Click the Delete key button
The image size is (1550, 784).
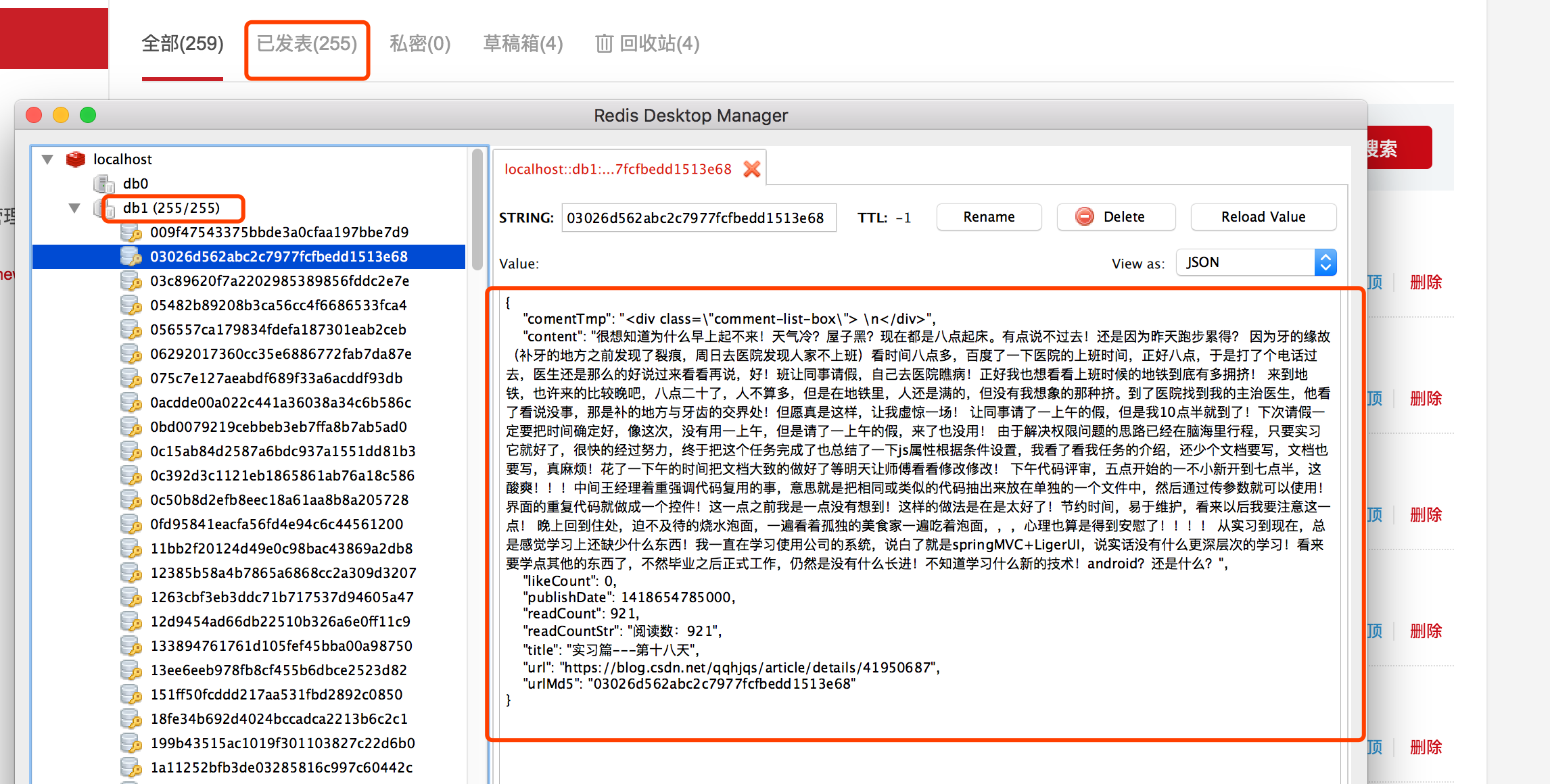point(1116,217)
